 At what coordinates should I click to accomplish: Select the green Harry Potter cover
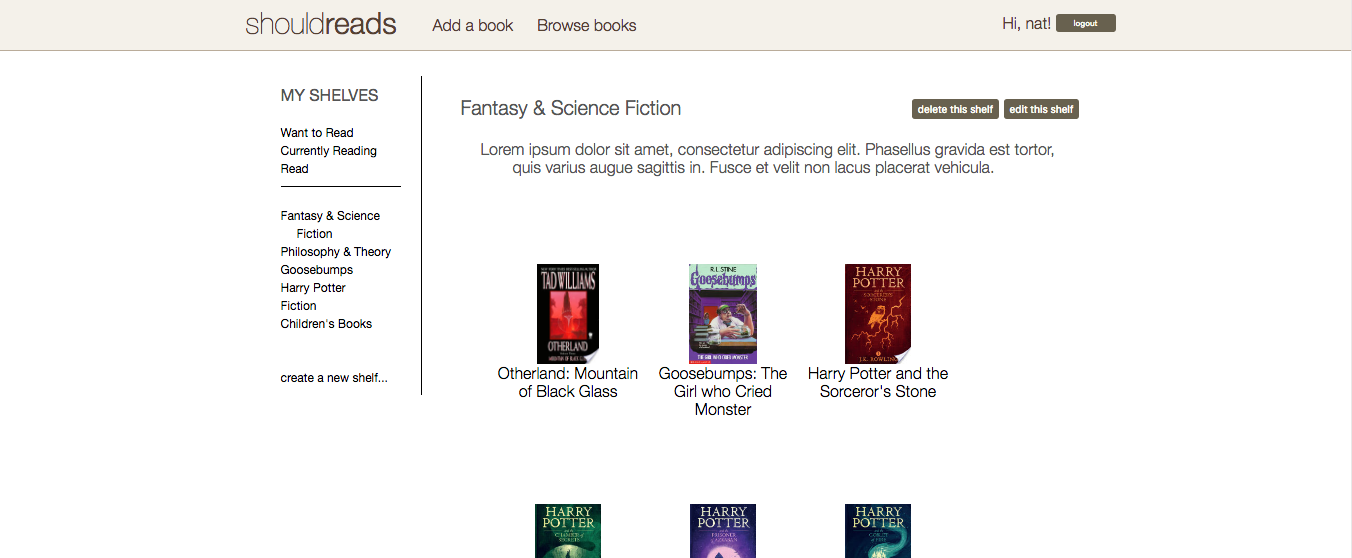click(x=568, y=531)
